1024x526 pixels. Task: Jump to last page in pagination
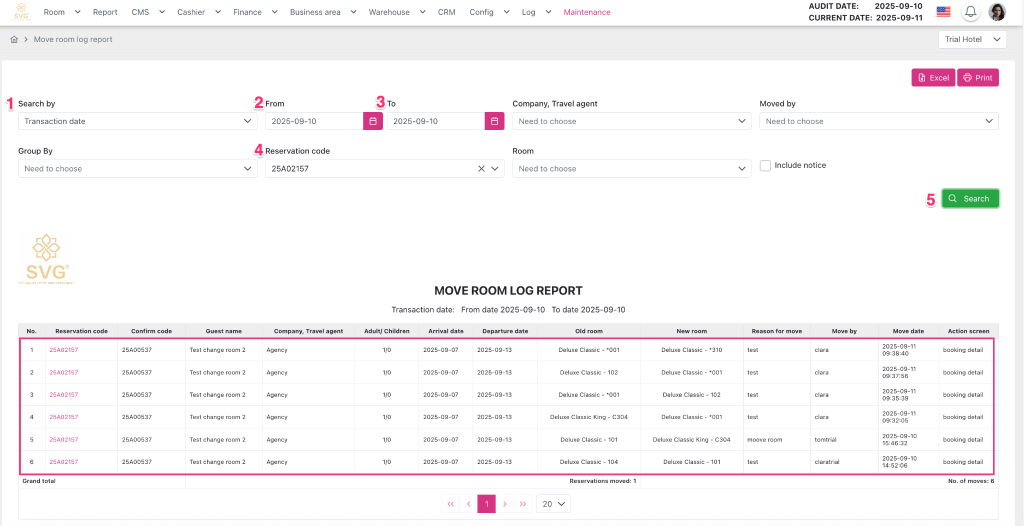tap(523, 504)
